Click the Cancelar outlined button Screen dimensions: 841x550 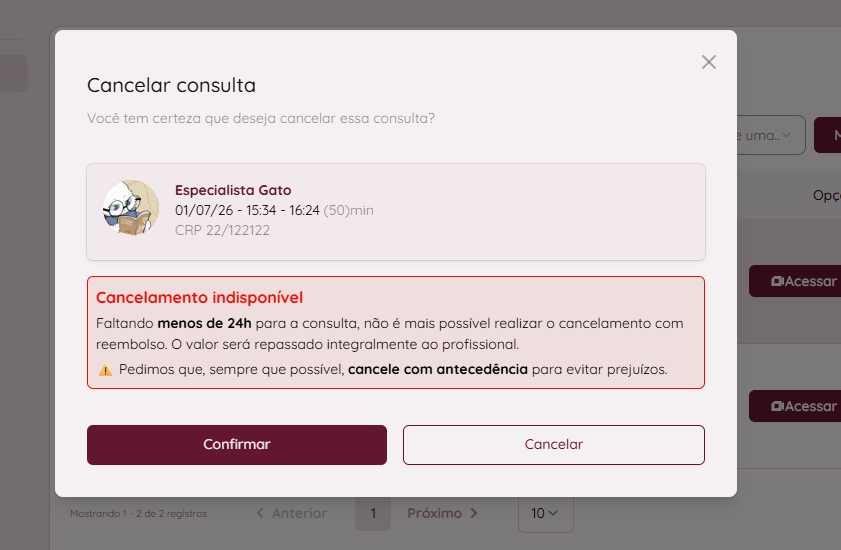tap(554, 445)
